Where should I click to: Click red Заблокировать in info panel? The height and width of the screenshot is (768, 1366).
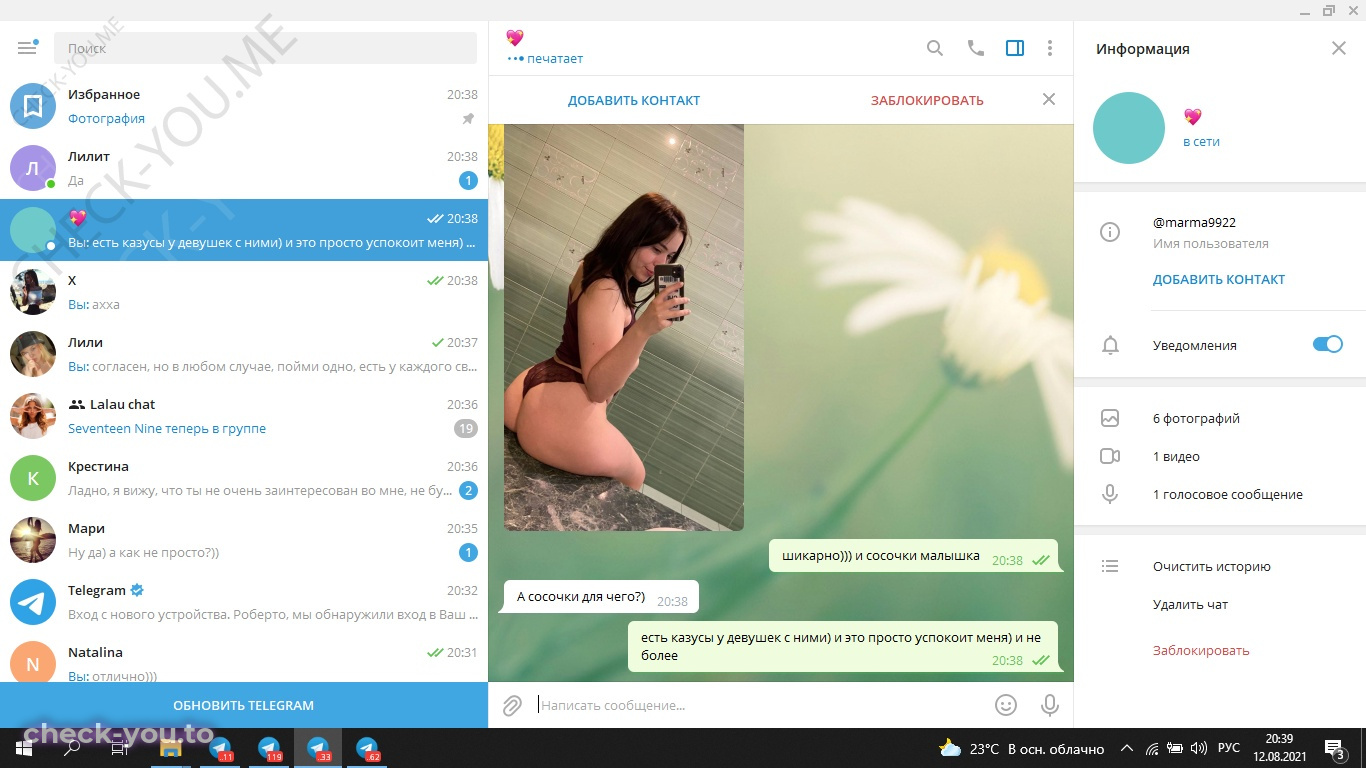click(x=1201, y=650)
